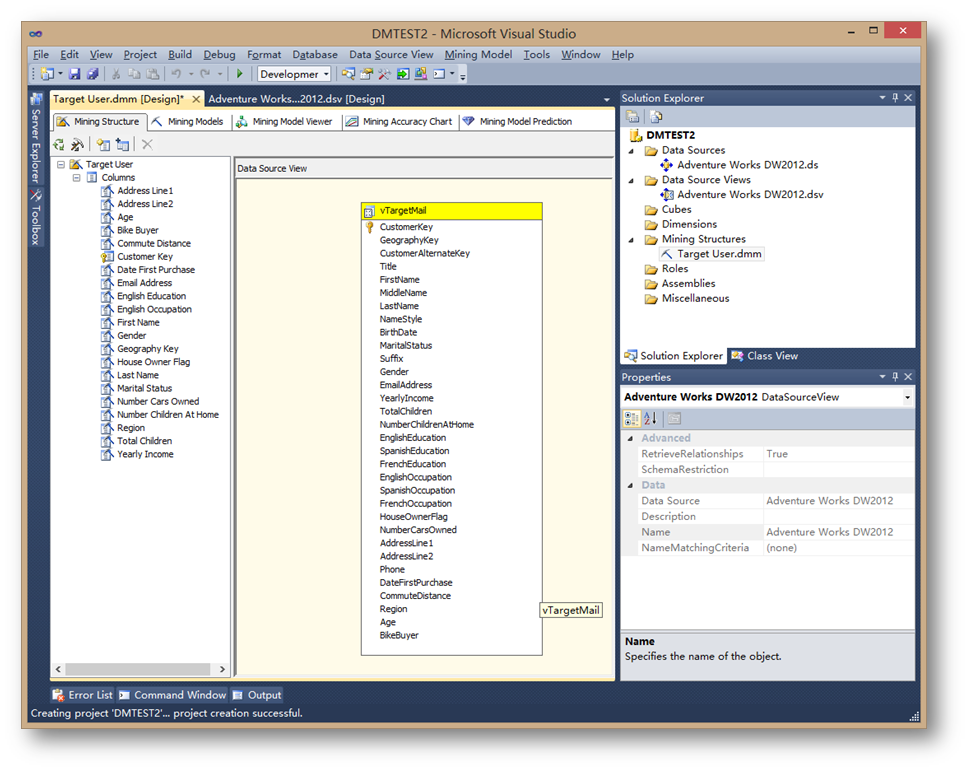Screen dimensions: 969x771
Task: Click the Process mining structure refresh icon
Action: [x=59, y=145]
